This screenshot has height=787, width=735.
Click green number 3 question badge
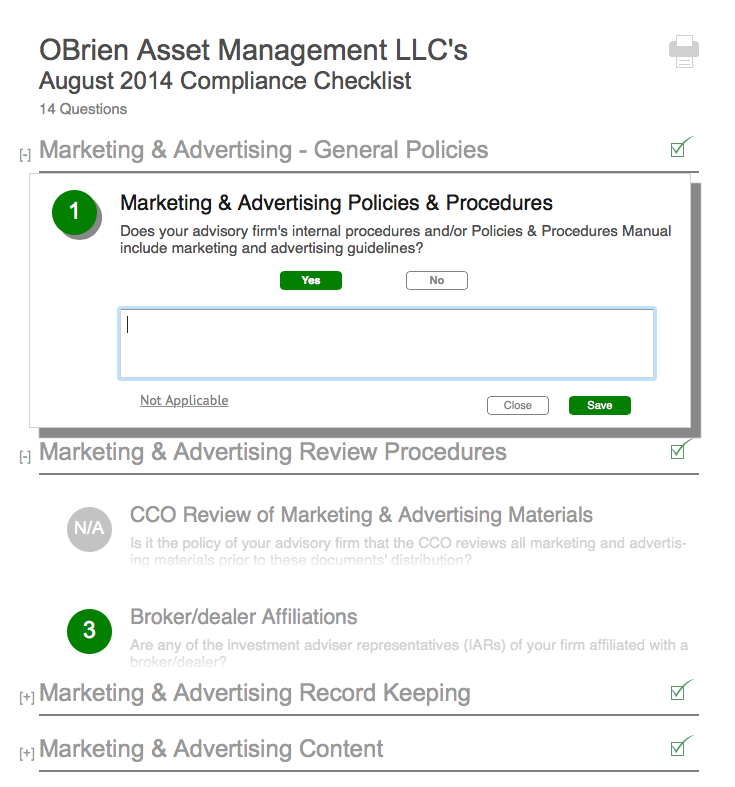(x=89, y=630)
